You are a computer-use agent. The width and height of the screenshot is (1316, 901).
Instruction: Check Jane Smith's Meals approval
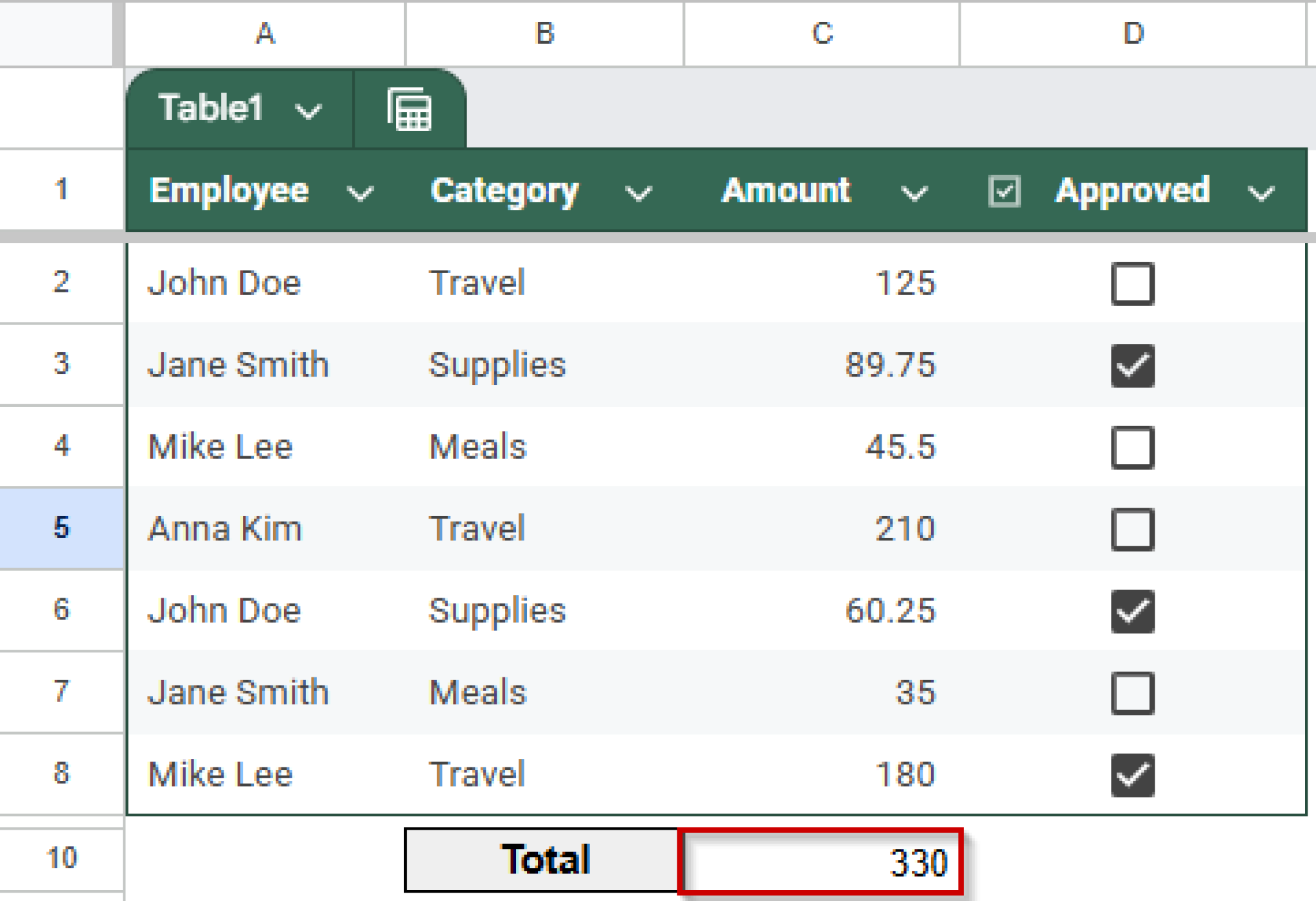[x=1134, y=695]
